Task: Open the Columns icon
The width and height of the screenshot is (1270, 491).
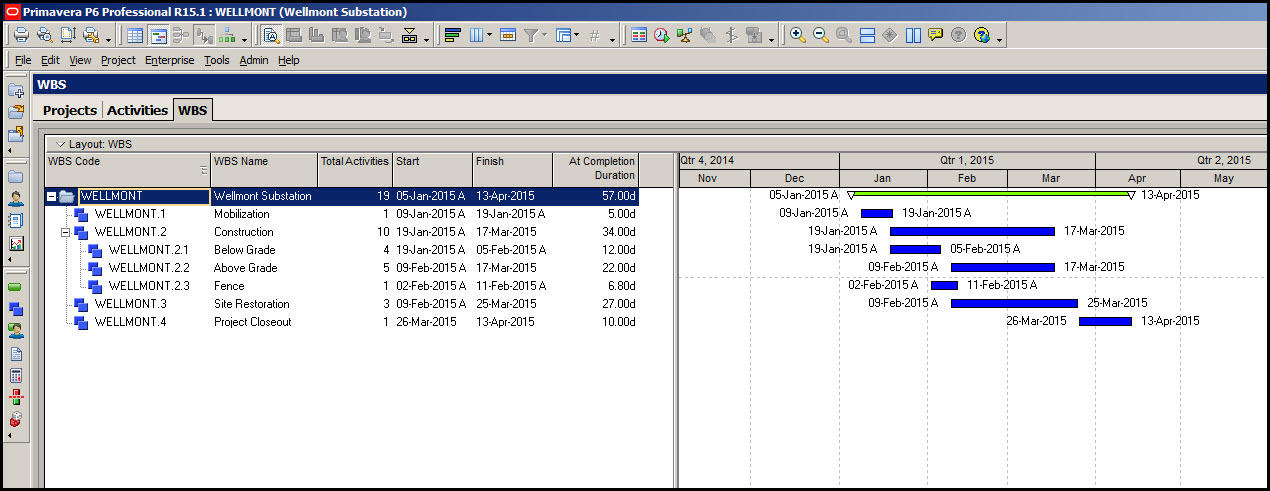Action: click(x=475, y=35)
